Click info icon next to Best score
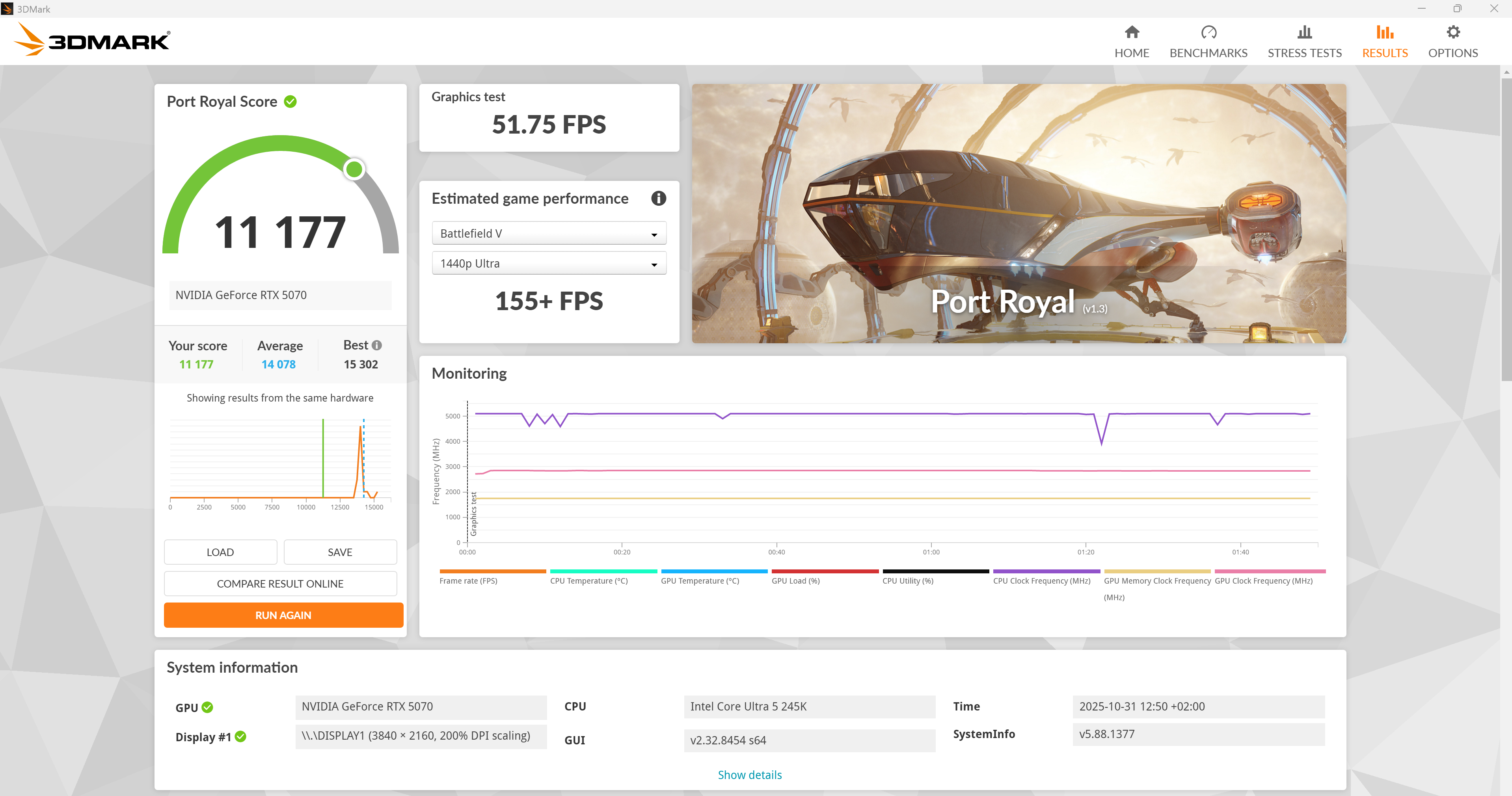 click(377, 345)
